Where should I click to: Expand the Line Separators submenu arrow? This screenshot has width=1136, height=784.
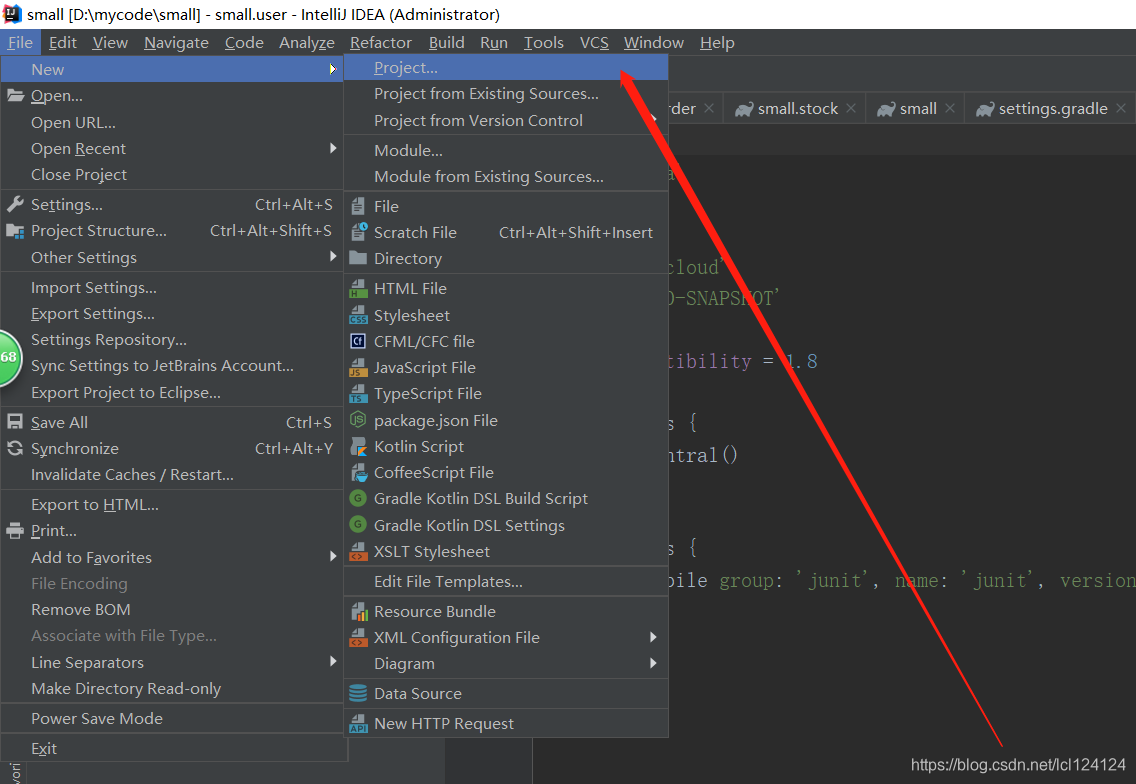(x=333, y=662)
